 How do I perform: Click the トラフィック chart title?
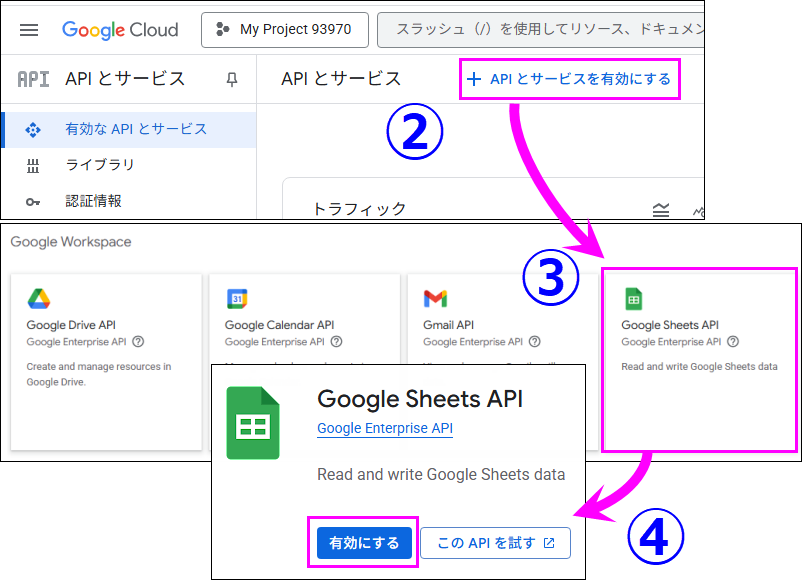click(360, 209)
